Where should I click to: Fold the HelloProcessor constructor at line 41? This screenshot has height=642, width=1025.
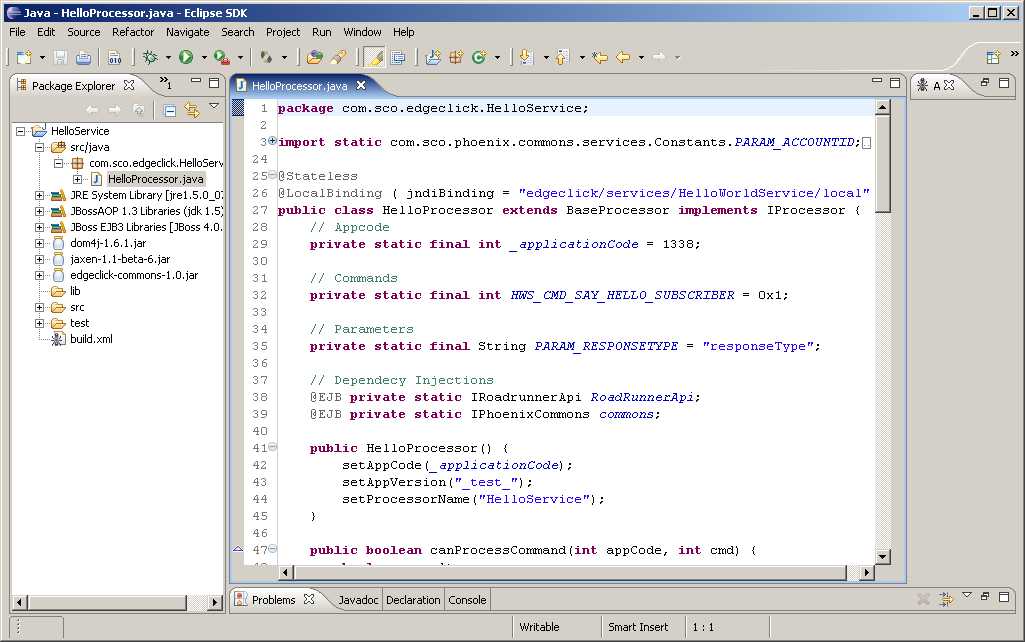(273, 447)
